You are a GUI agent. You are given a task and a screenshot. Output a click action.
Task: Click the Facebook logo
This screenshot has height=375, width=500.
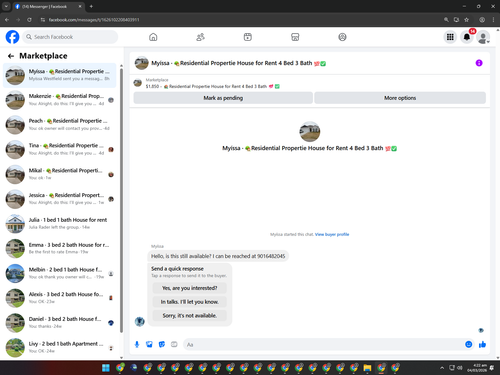(12, 37)
